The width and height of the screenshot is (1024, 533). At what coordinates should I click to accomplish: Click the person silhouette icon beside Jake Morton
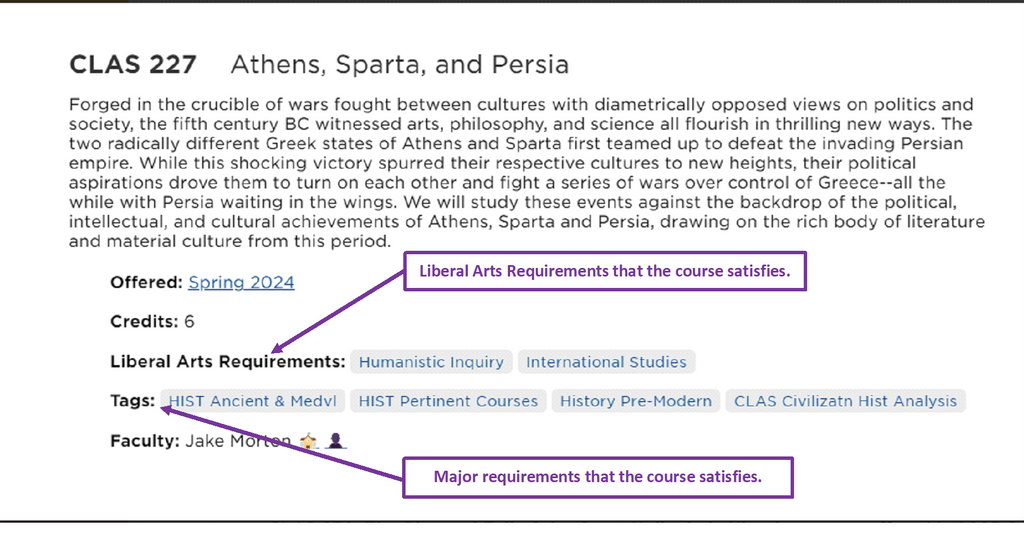336,440
